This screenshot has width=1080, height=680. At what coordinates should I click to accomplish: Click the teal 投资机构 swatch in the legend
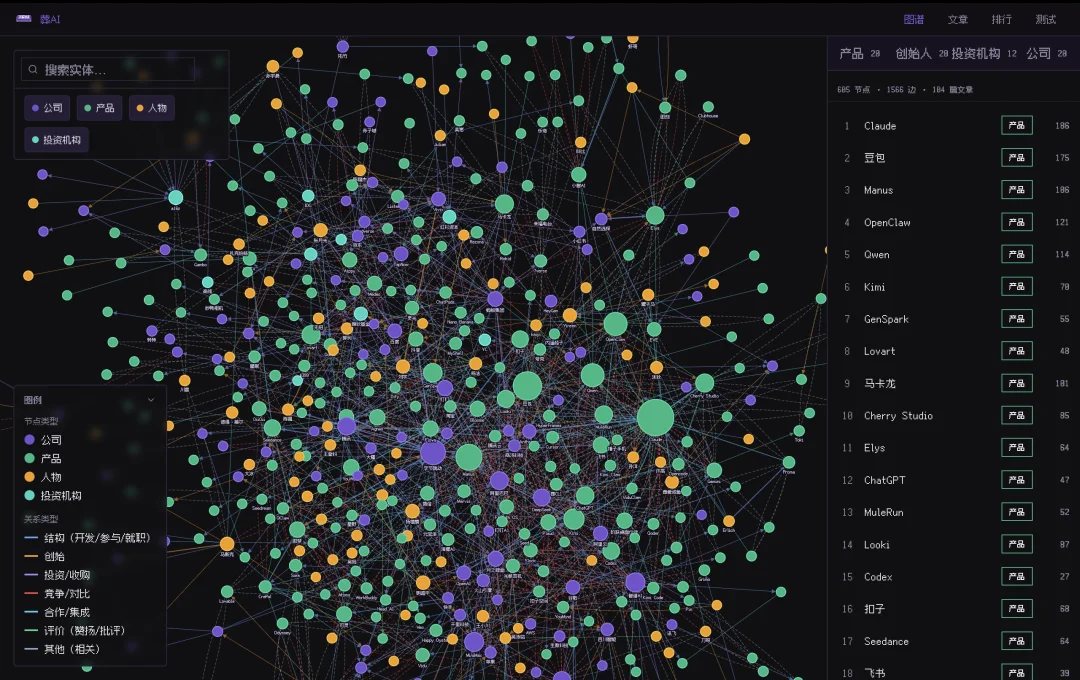[30, 495]
